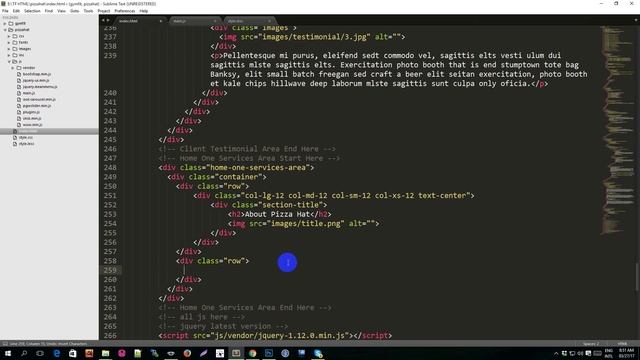Image resolution: width=640 pixels, height=360 pixels.
Task: Open the File menu
Action: [5, 11]
